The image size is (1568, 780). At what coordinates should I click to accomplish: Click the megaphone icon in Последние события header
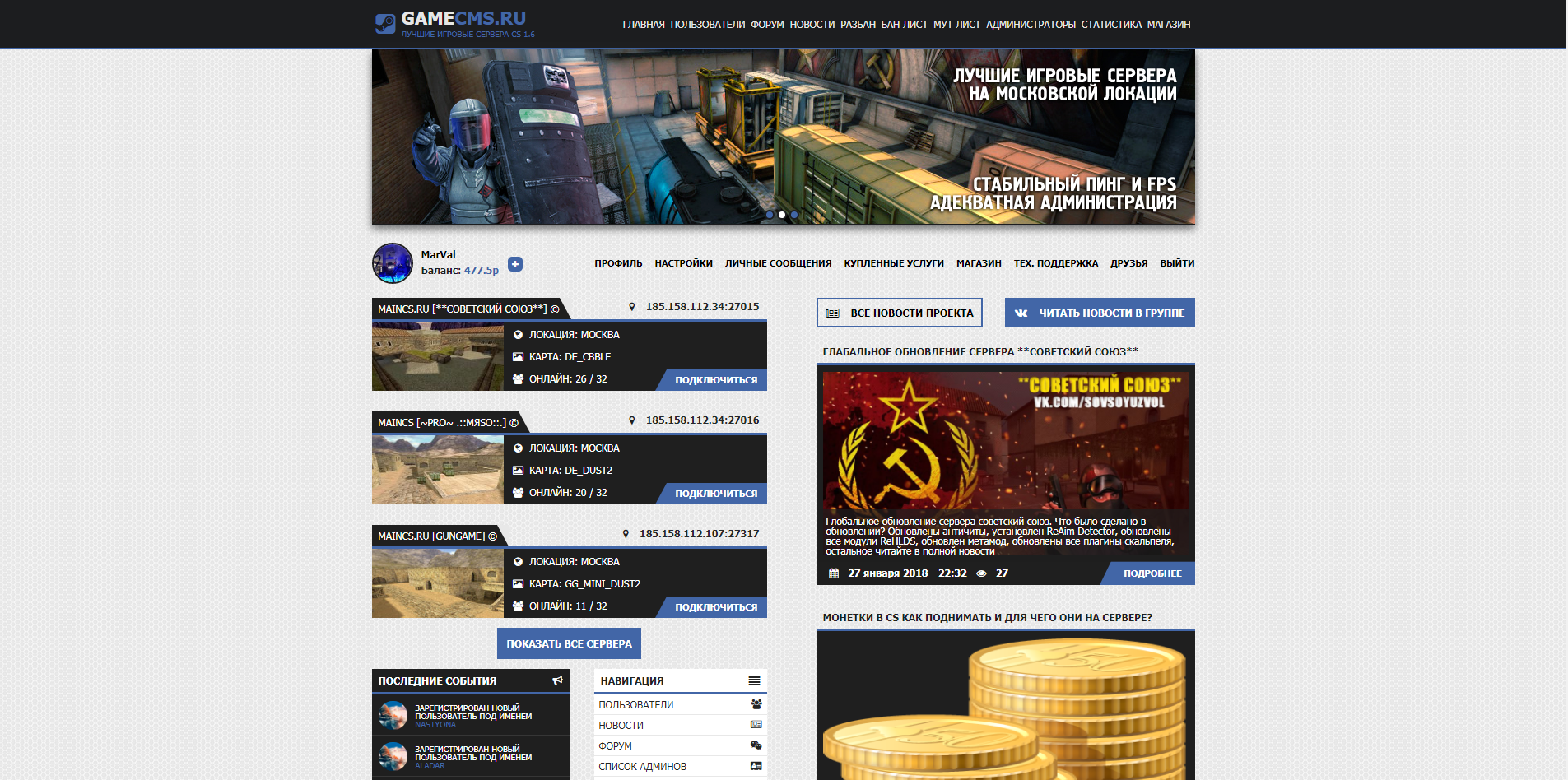(x=557, y=680)
